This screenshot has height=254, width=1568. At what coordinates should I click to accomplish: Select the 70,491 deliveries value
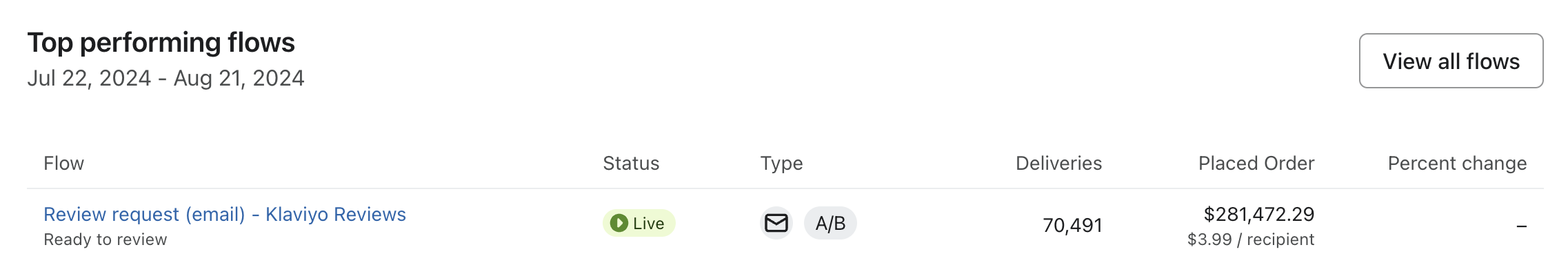(x=1072, y=226)
